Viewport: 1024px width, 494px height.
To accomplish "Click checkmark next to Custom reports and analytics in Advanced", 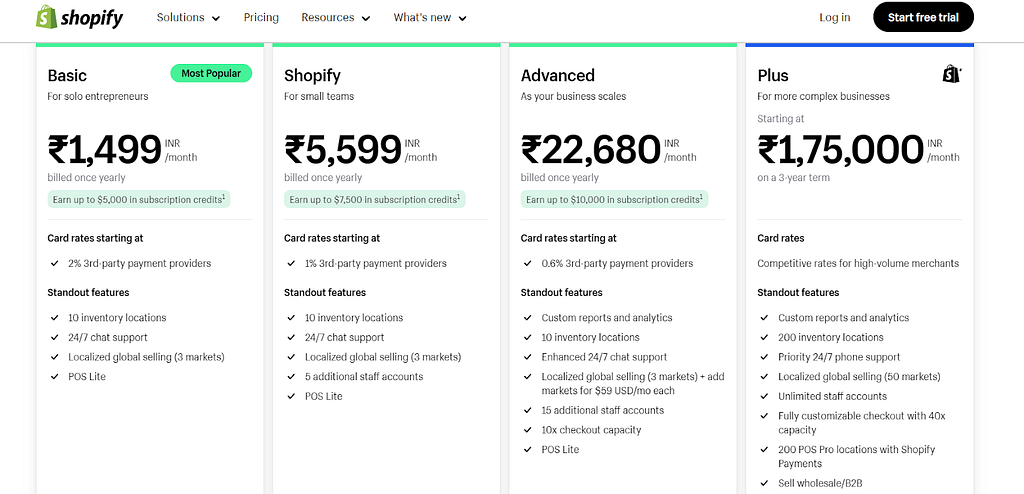I will pyautogui.click(x=528, y=318).
